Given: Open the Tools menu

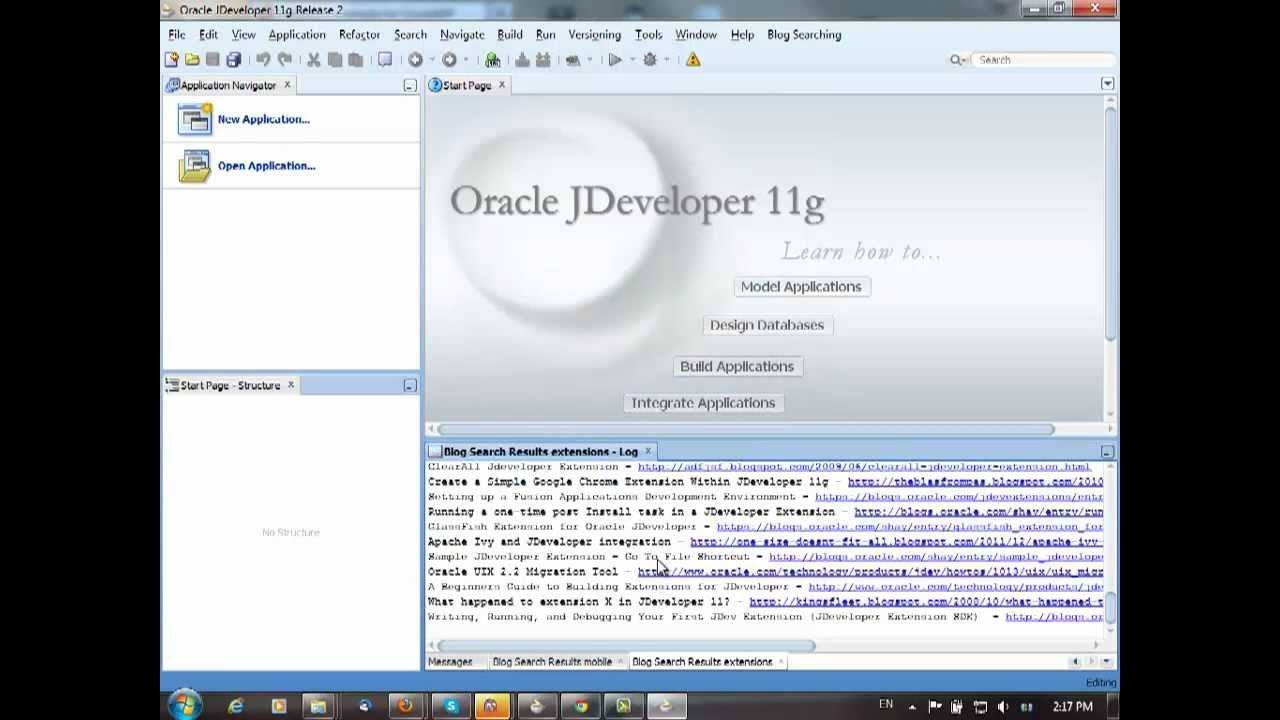Looking at the screenshot, I should point(648,34).
